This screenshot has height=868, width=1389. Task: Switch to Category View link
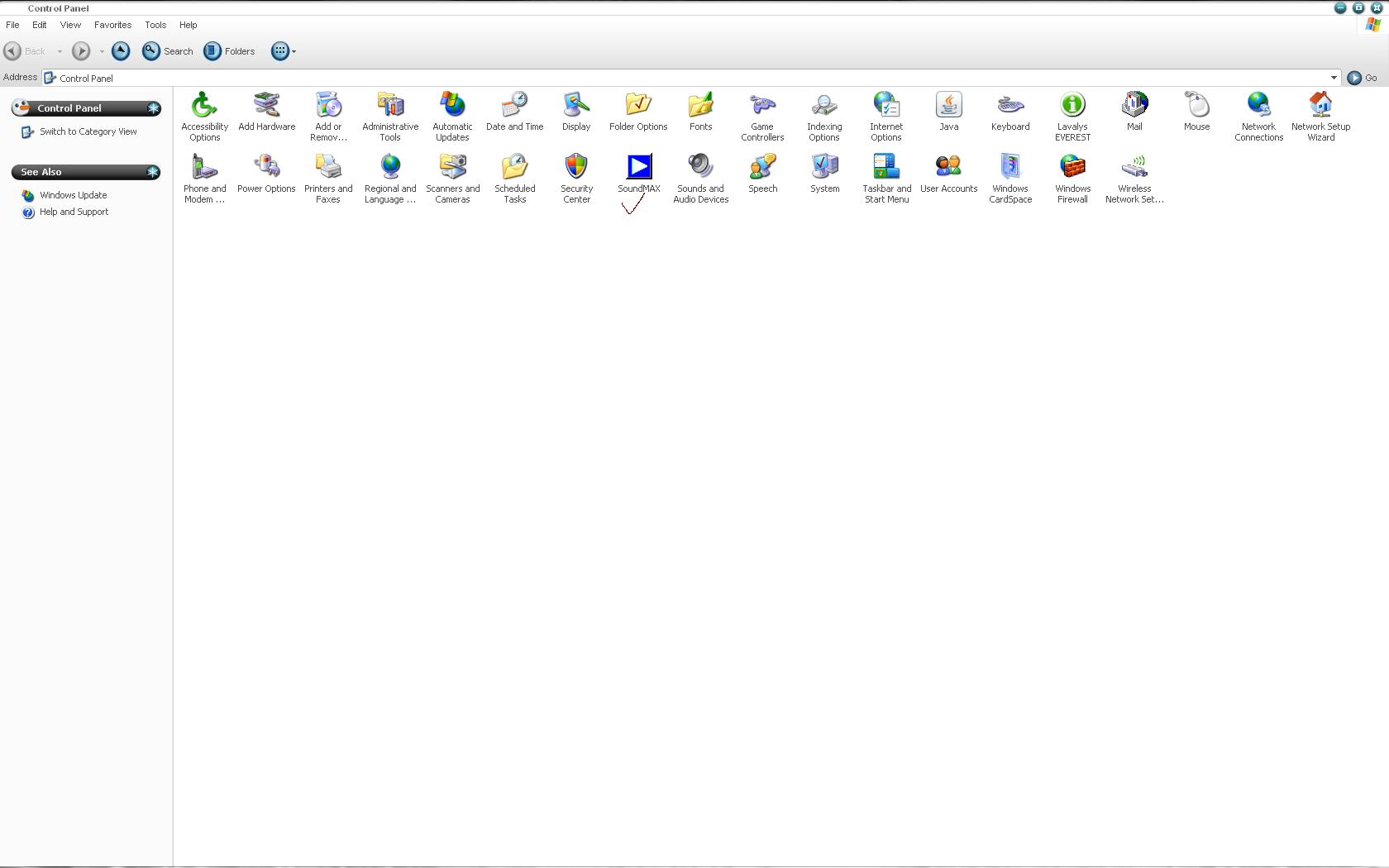(88, 131)
